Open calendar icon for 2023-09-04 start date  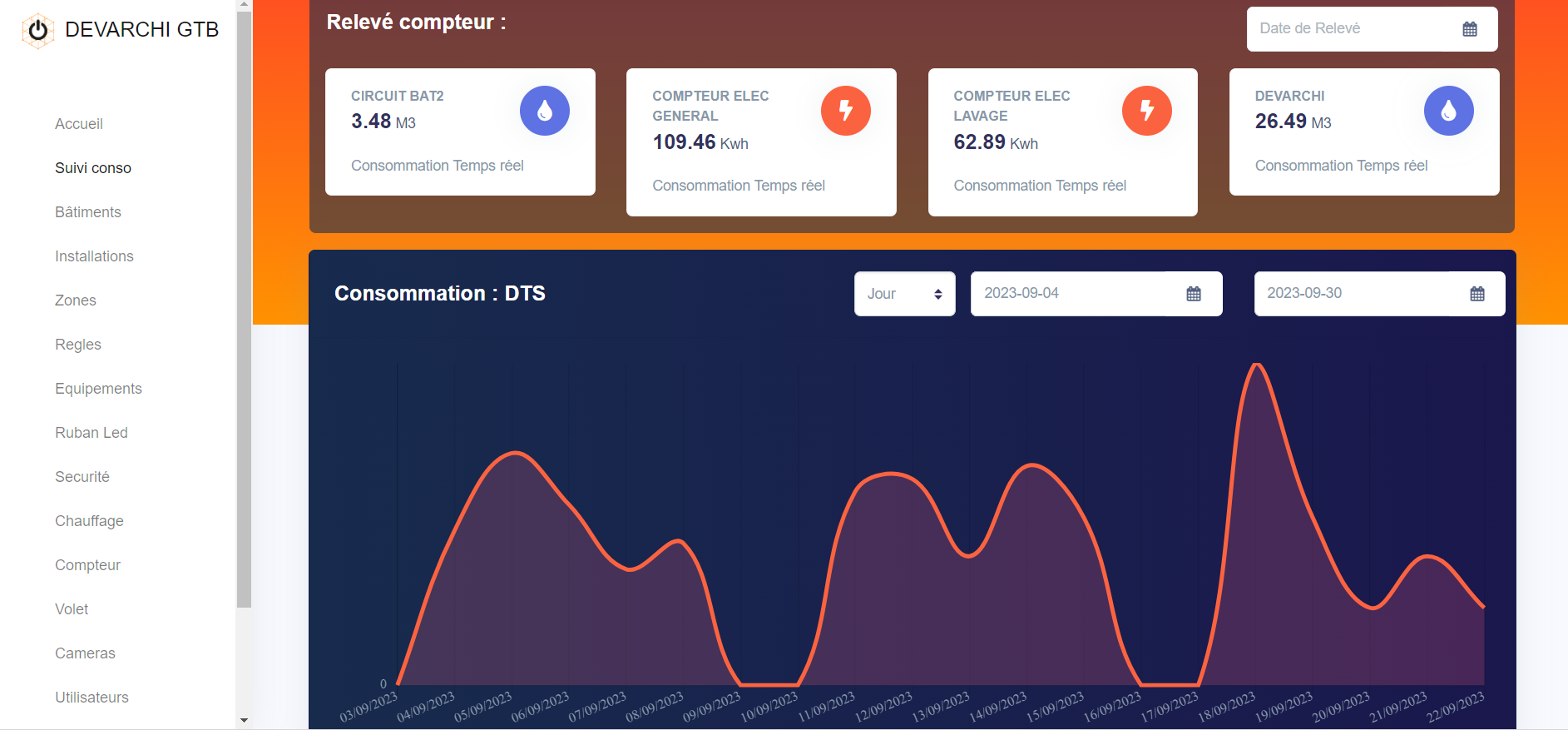click(x=1193, y=294)
